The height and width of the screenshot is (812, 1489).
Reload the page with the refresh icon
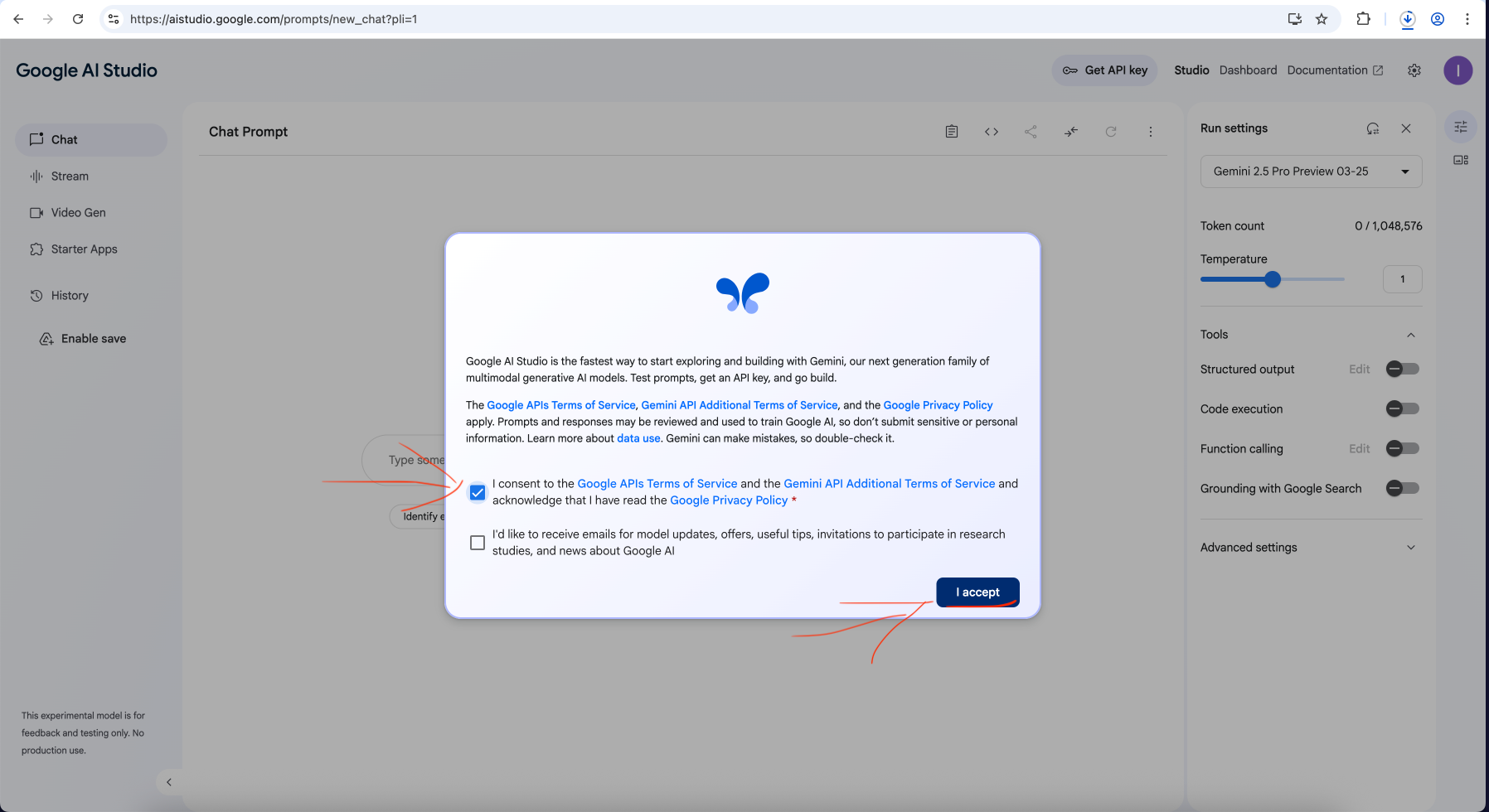click(x=78, y=19)
